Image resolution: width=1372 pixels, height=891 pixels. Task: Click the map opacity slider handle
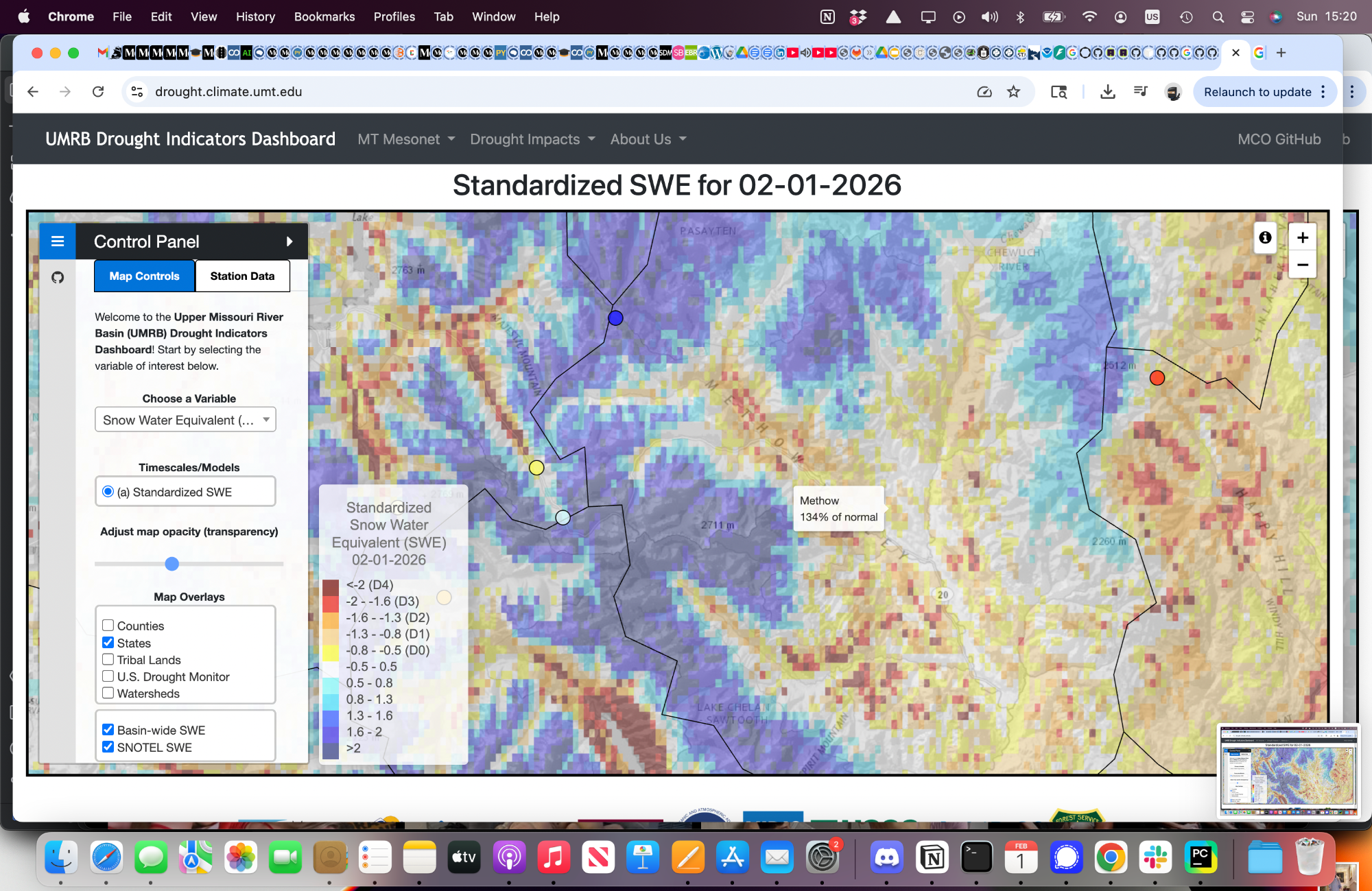(172, 564)
